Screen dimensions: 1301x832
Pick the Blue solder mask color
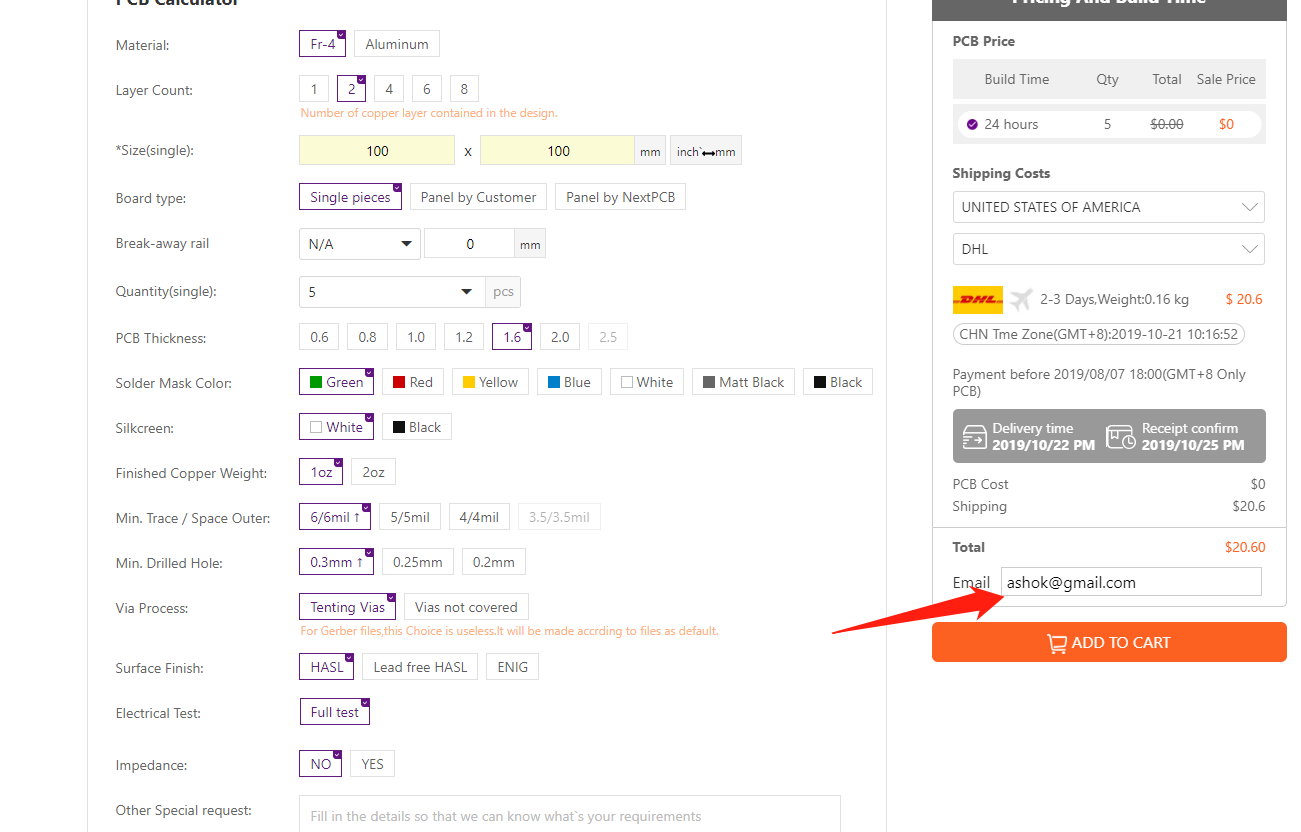(568, 382)
